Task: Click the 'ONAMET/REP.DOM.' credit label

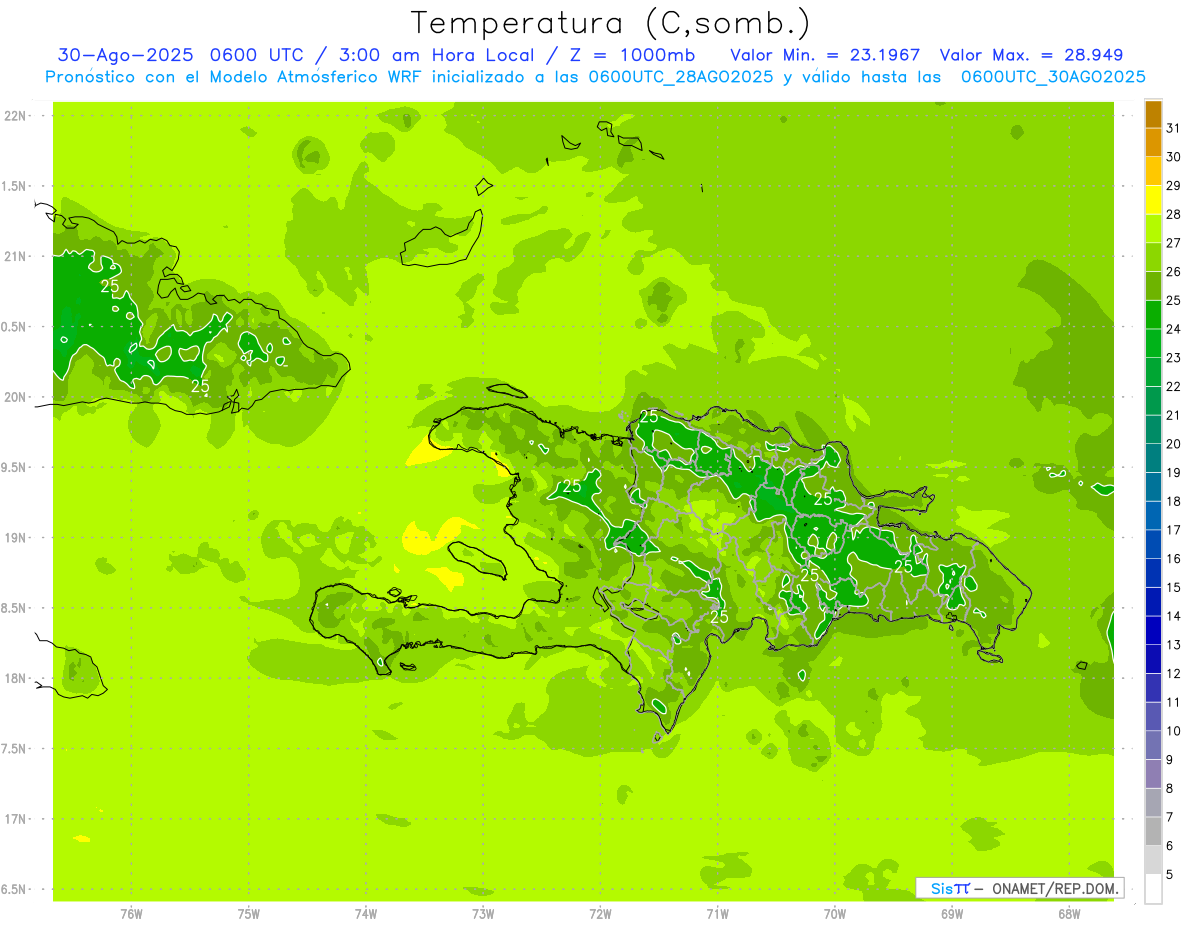Action: (1054, 888)
